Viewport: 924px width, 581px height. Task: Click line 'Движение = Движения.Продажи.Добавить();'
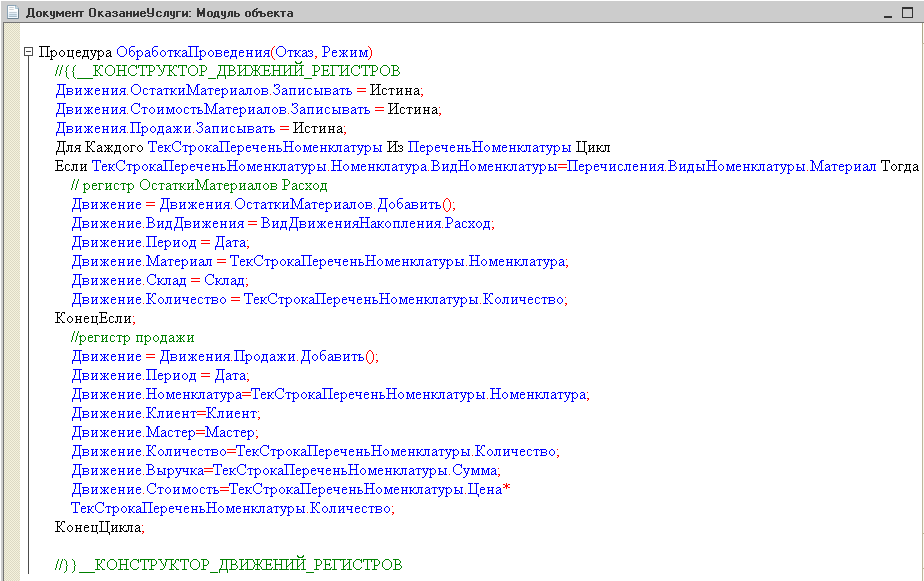coord(225,356)
